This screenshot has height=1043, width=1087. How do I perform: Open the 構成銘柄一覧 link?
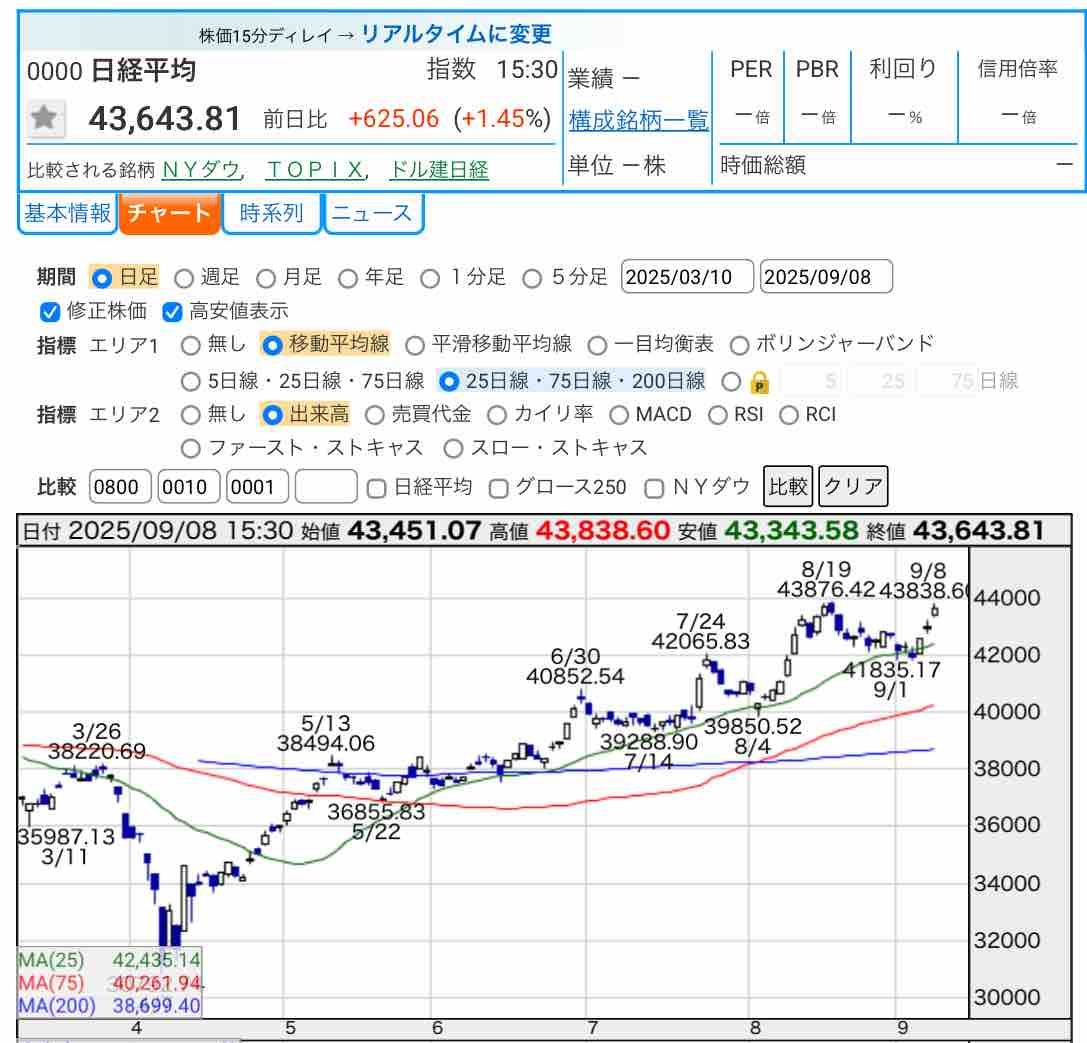(638, 121)
